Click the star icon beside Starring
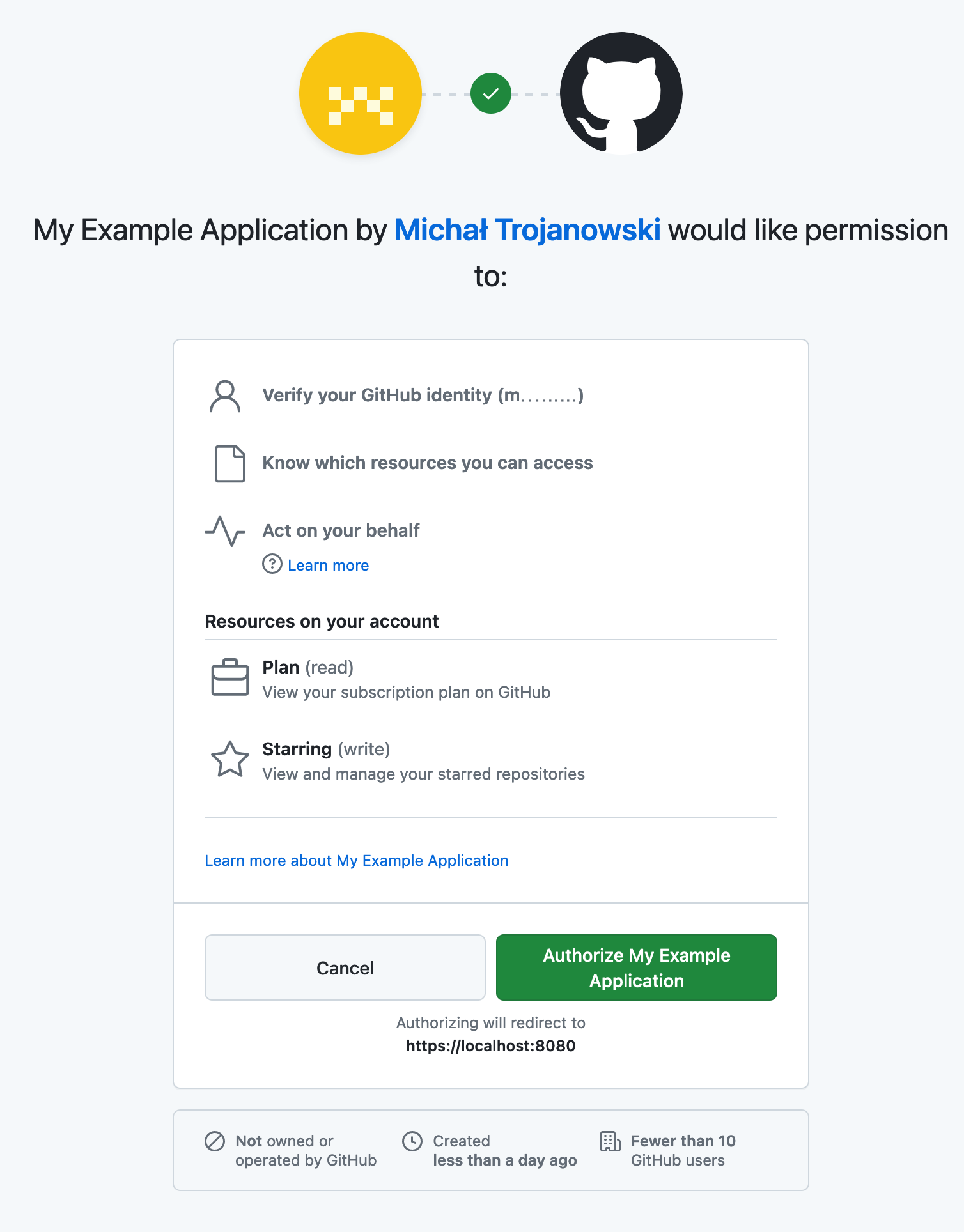The image size is (964, 1232). [230, 759]
